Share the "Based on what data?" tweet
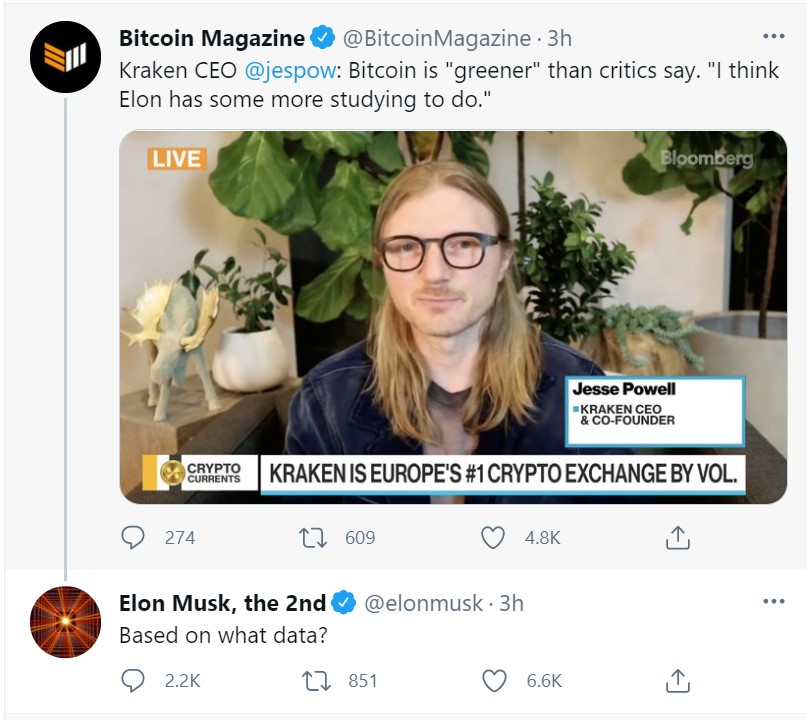This screenshot has width=807, height=720. click(x=677, y=681)
